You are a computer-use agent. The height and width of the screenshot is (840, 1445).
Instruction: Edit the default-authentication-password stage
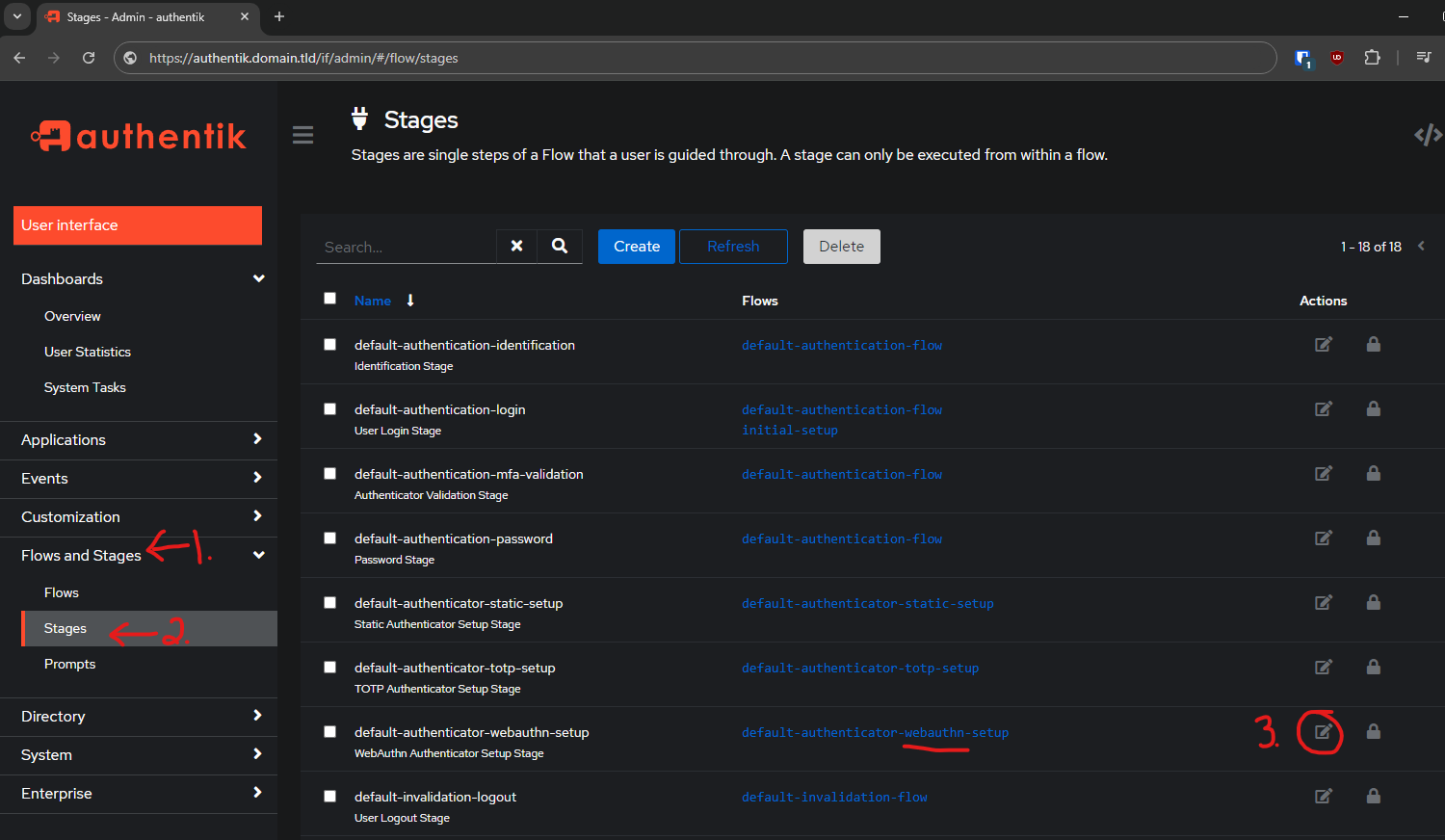1324,538
